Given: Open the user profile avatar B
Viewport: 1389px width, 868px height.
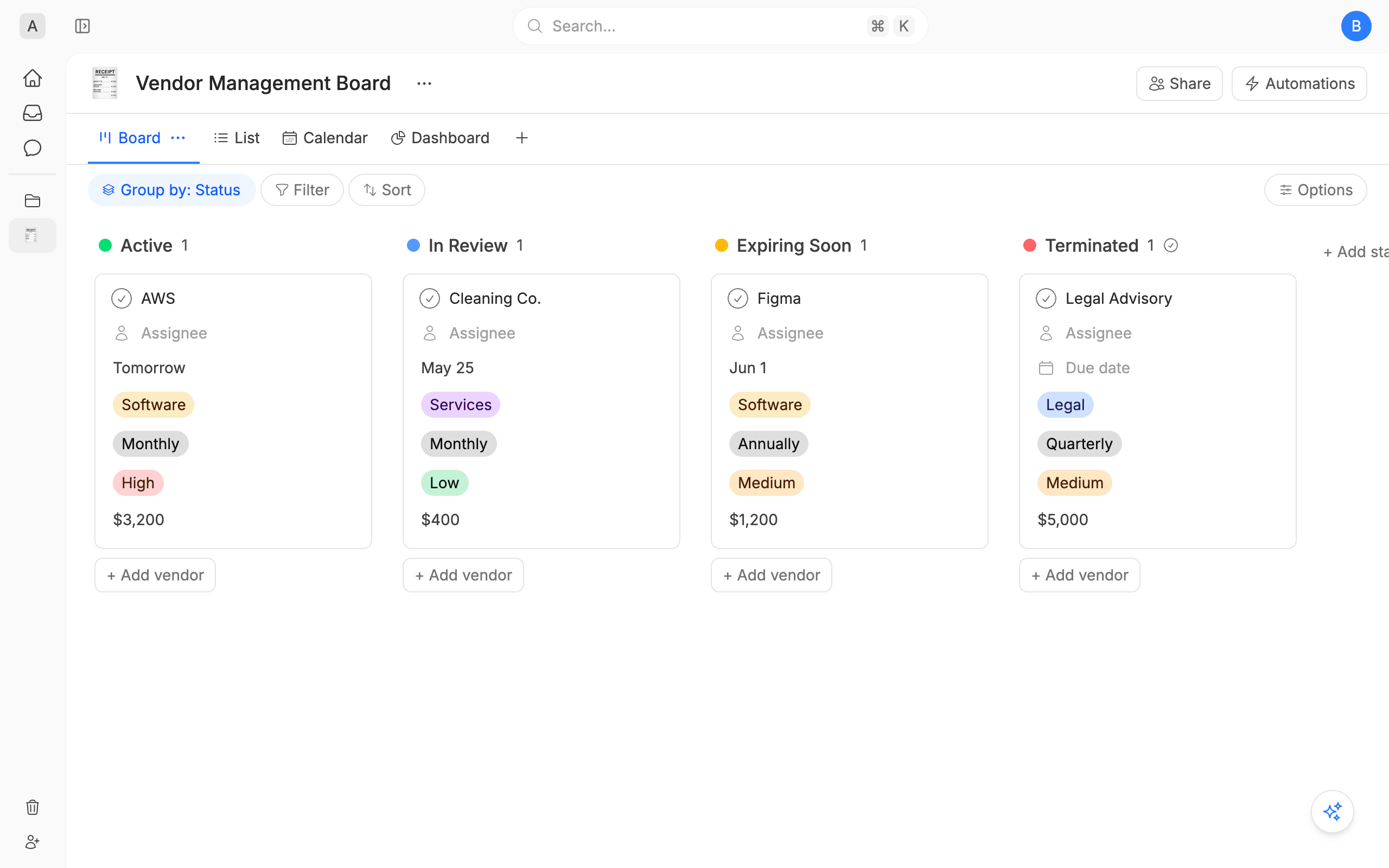Looking at the screenshot, I should pos(1356,26).
